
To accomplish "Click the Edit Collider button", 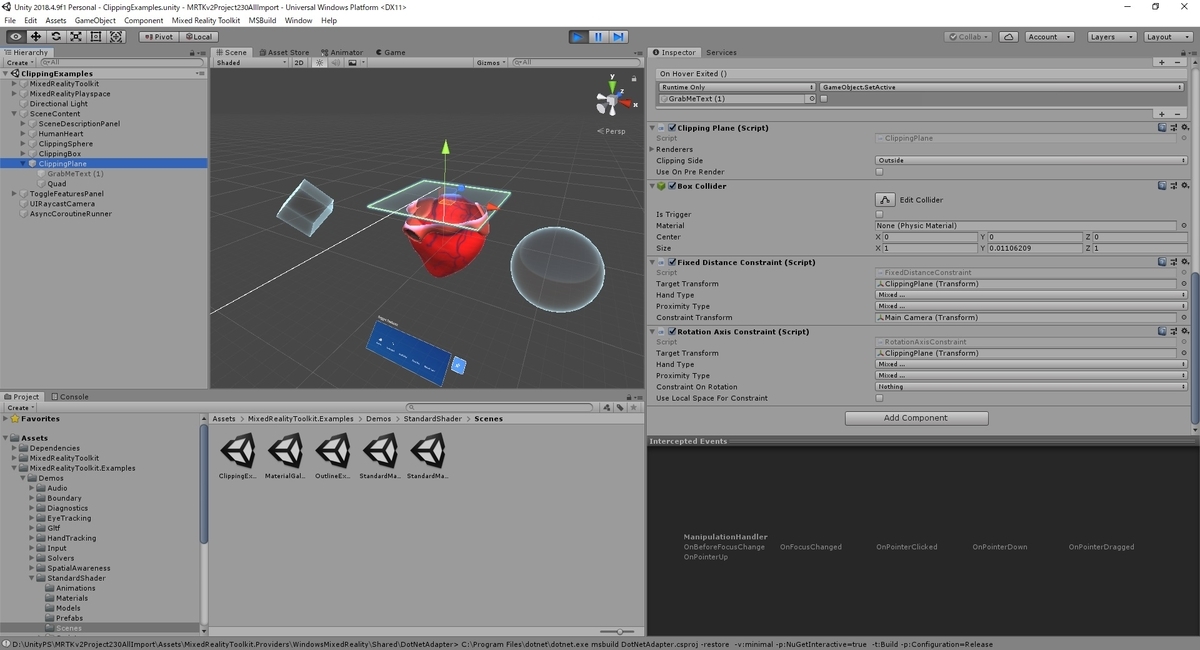I will click(885, 200).
